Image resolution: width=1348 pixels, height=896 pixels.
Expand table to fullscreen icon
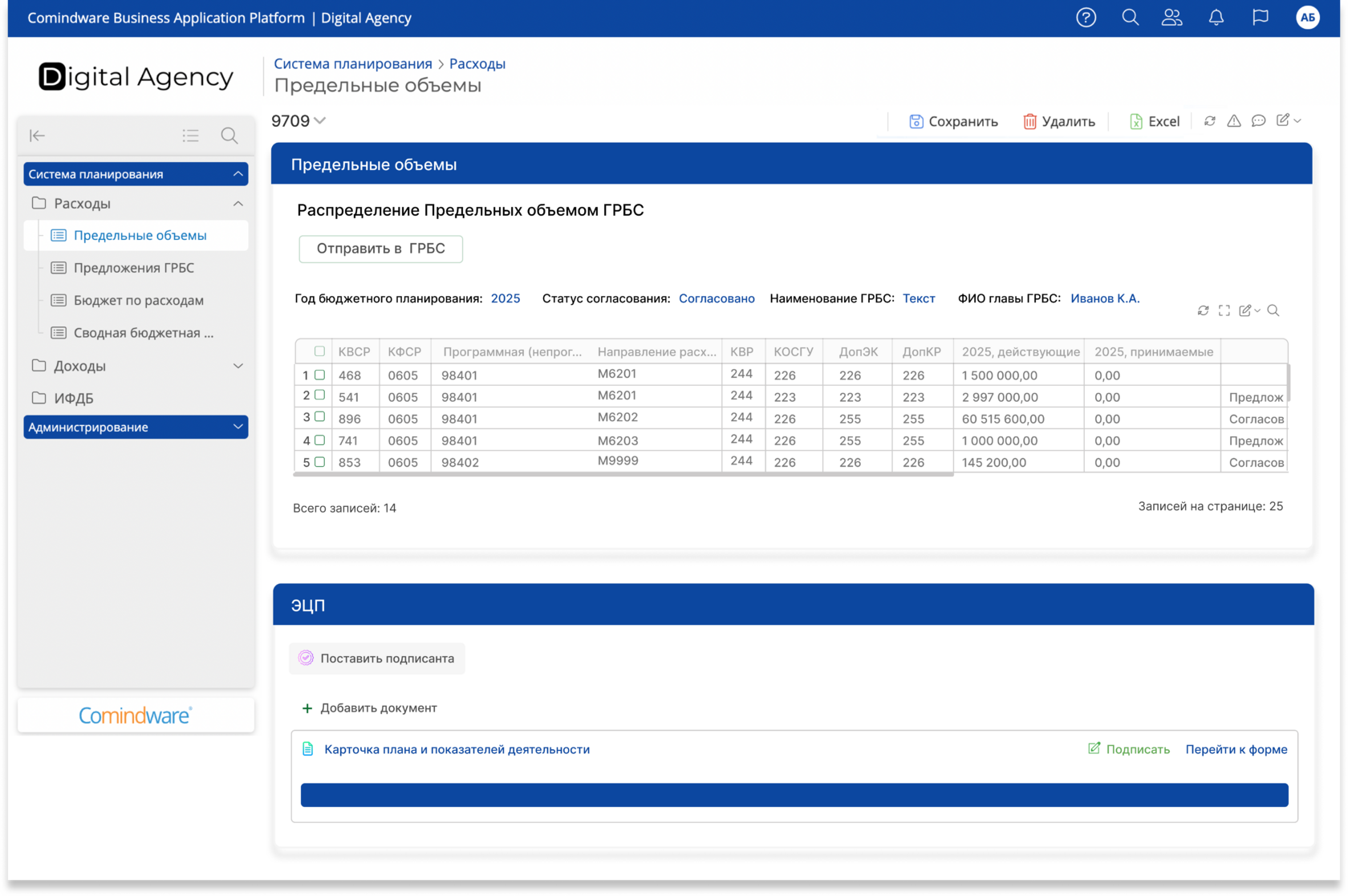(x=1224, y=310)
